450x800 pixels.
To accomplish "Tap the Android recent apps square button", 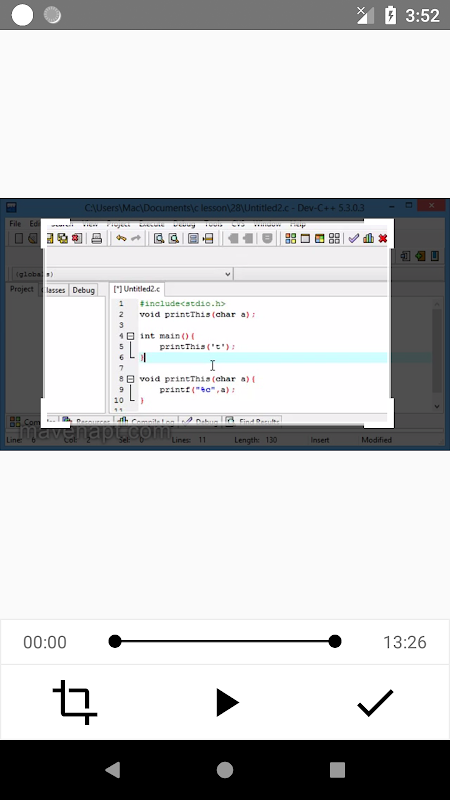I will pos(337,770).
